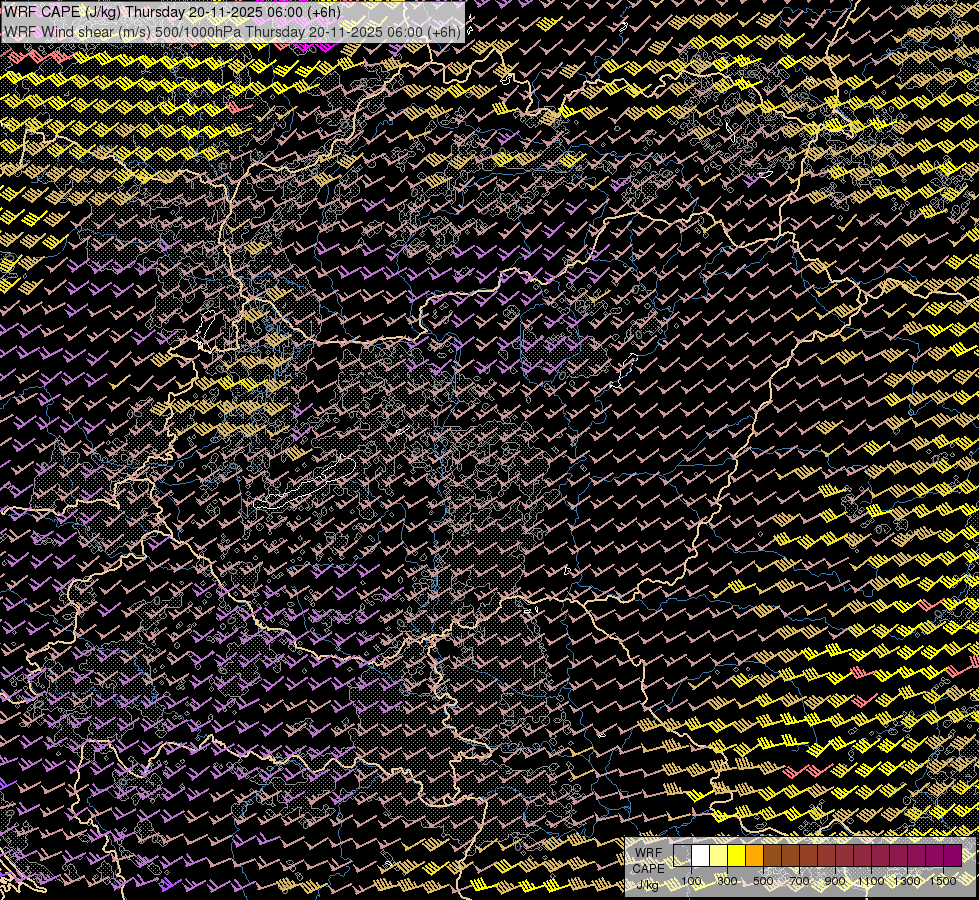This screenshot has height=900, width=979.
Task: Select the orange CAPE legend swatch
Action: 754,856
